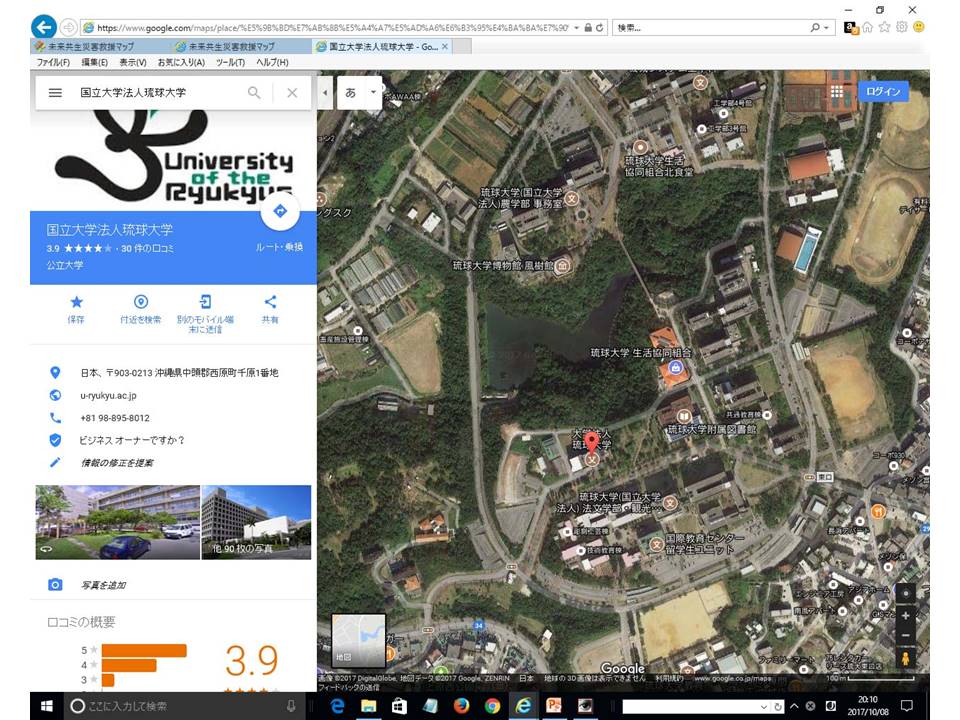Expand the taskbar address toolbar dropdown
Image resolution: width=960 pixels, height=720 pixels.
[763, 707]
